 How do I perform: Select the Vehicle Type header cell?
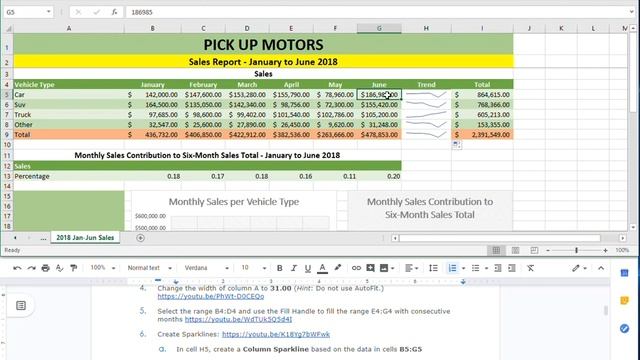(x=69, y=84)
